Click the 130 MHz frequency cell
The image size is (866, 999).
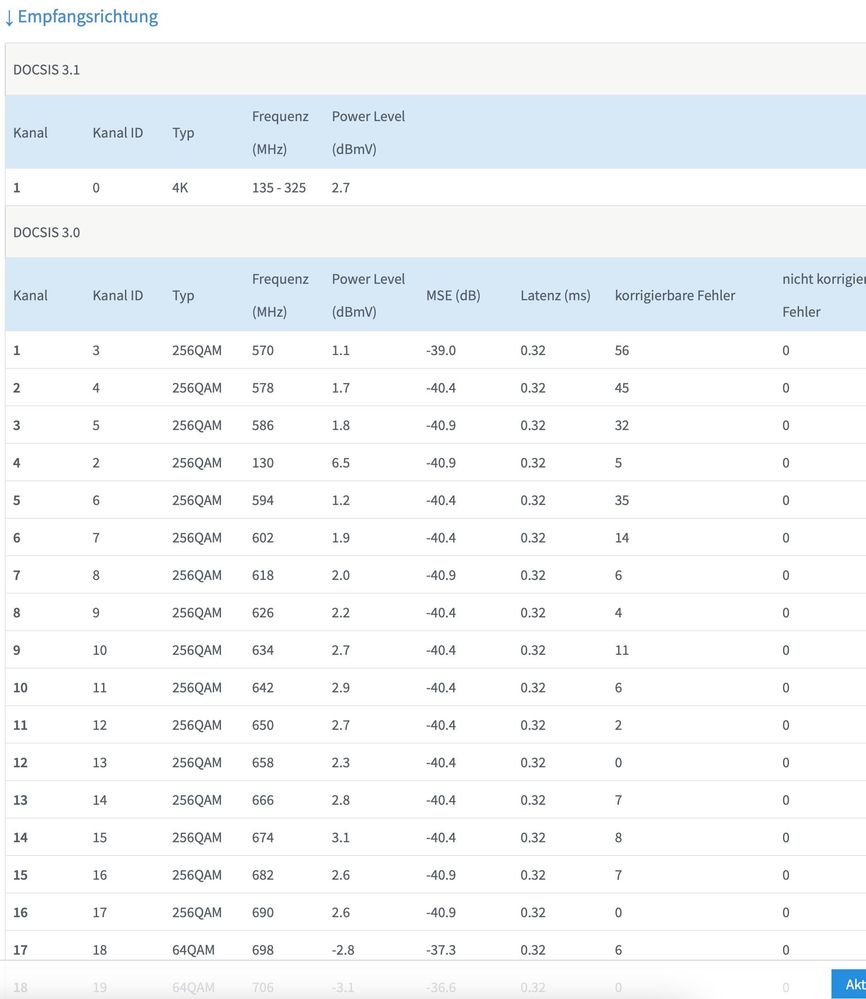263,463
